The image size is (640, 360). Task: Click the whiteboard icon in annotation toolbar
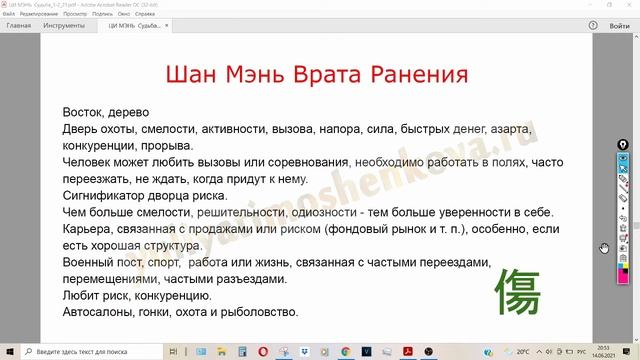[623, 238]
